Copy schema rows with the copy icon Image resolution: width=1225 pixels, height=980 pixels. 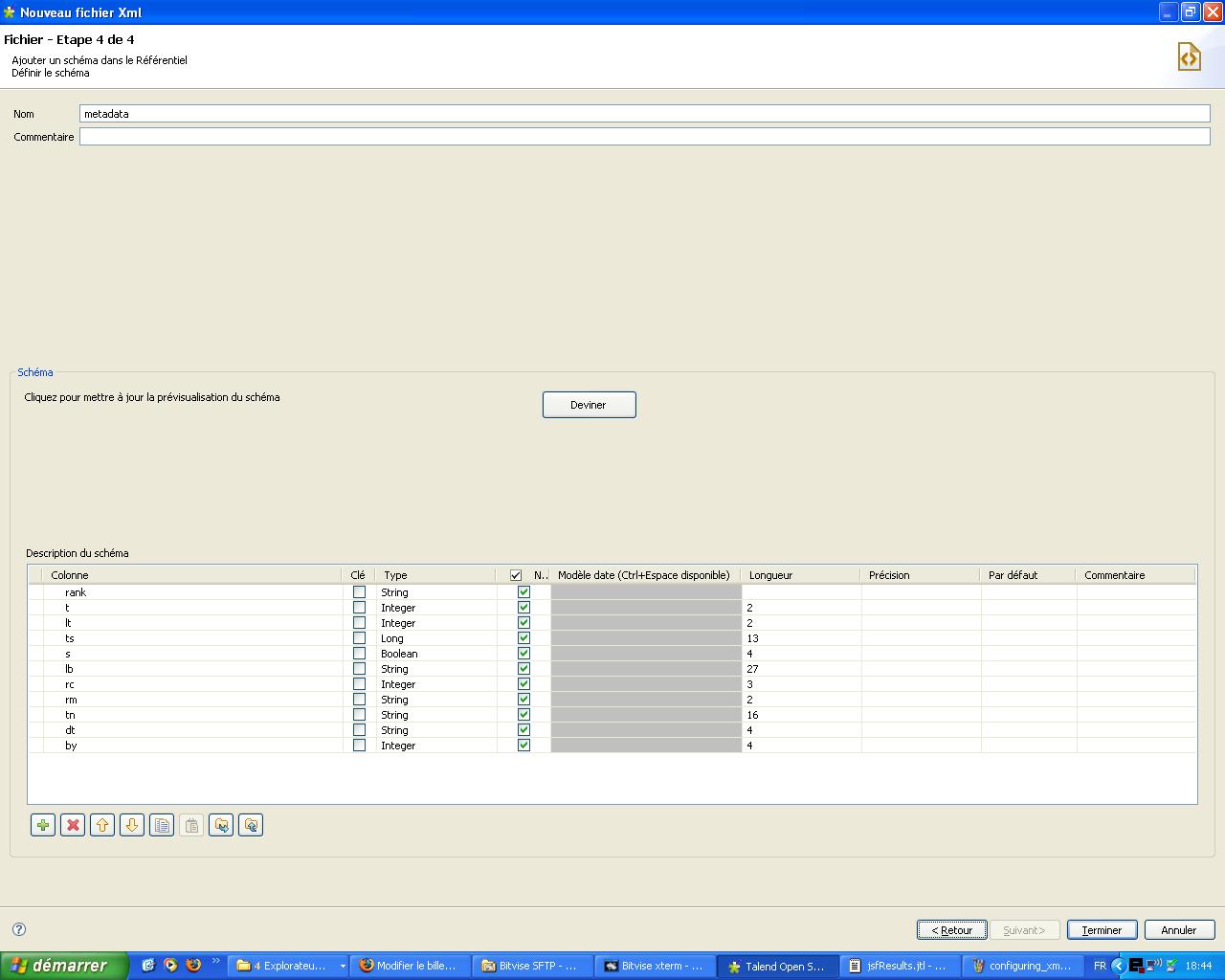click(161, 824)
